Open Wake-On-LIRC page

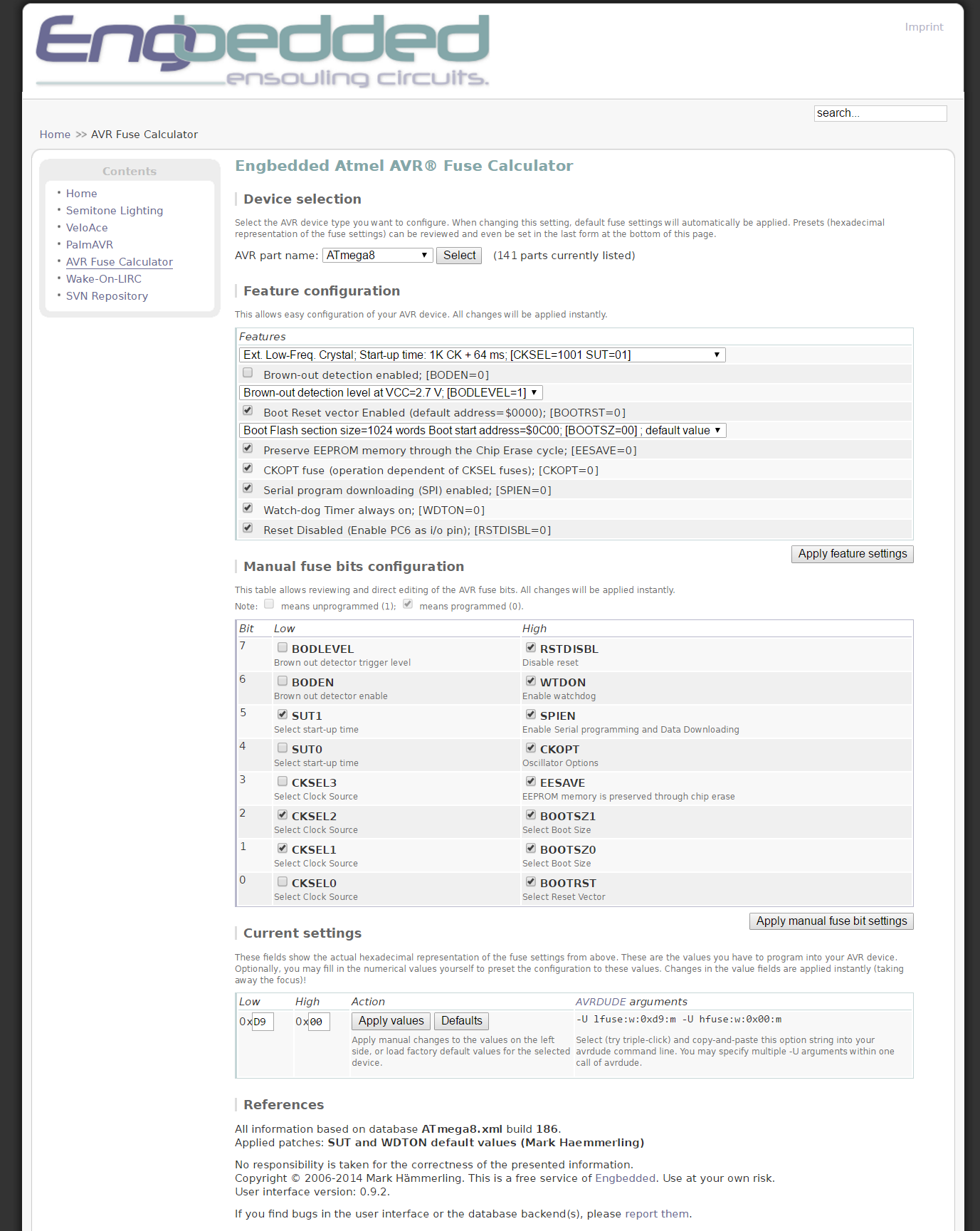click(104, 279)
